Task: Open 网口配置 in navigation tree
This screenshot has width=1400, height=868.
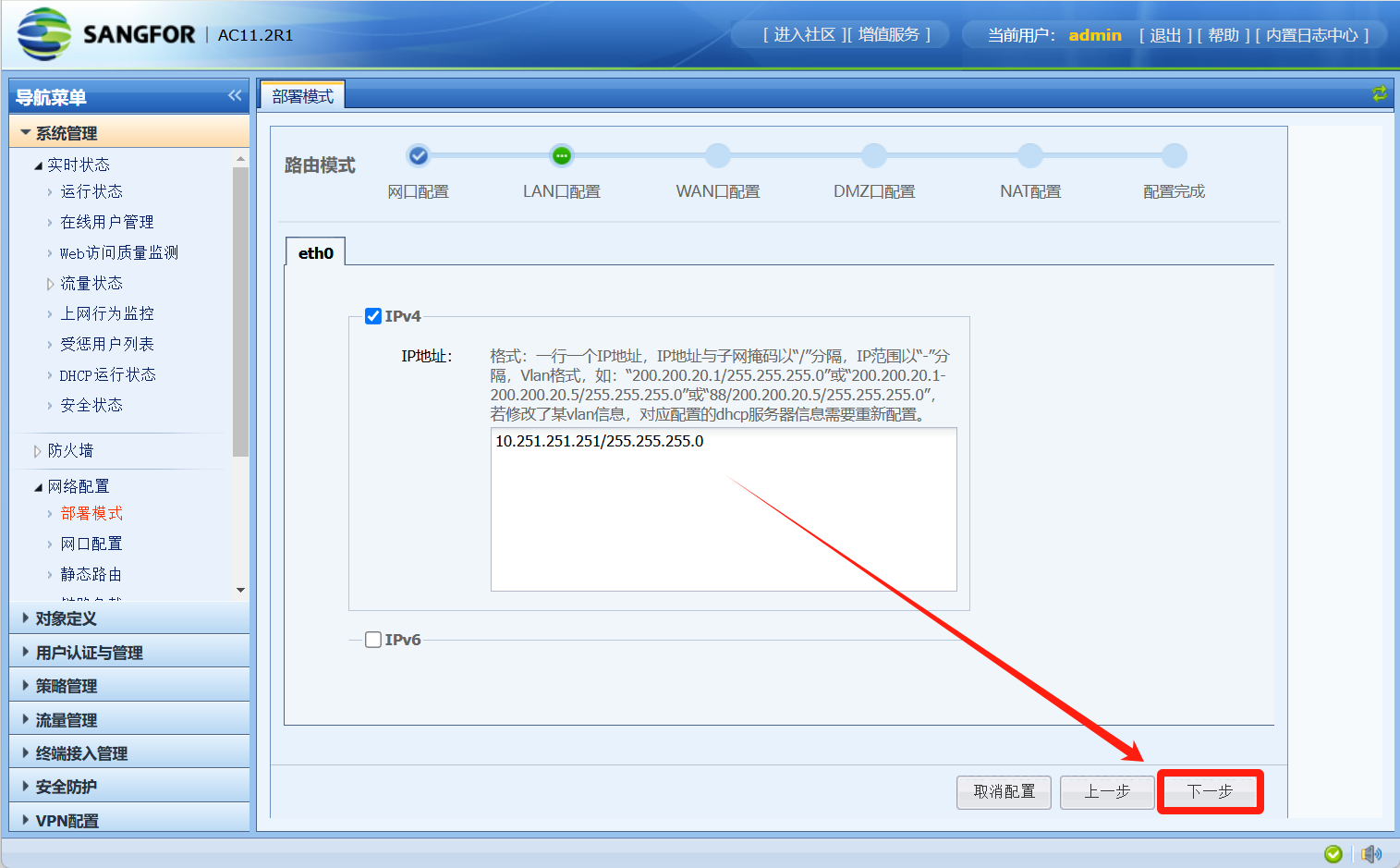Action: 91,544
